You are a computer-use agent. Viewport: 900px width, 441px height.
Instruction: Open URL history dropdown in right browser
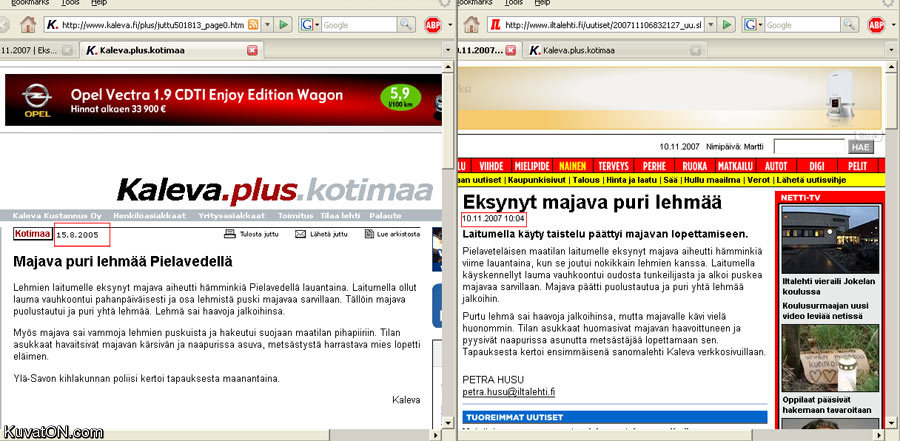[x=711, y=25]
